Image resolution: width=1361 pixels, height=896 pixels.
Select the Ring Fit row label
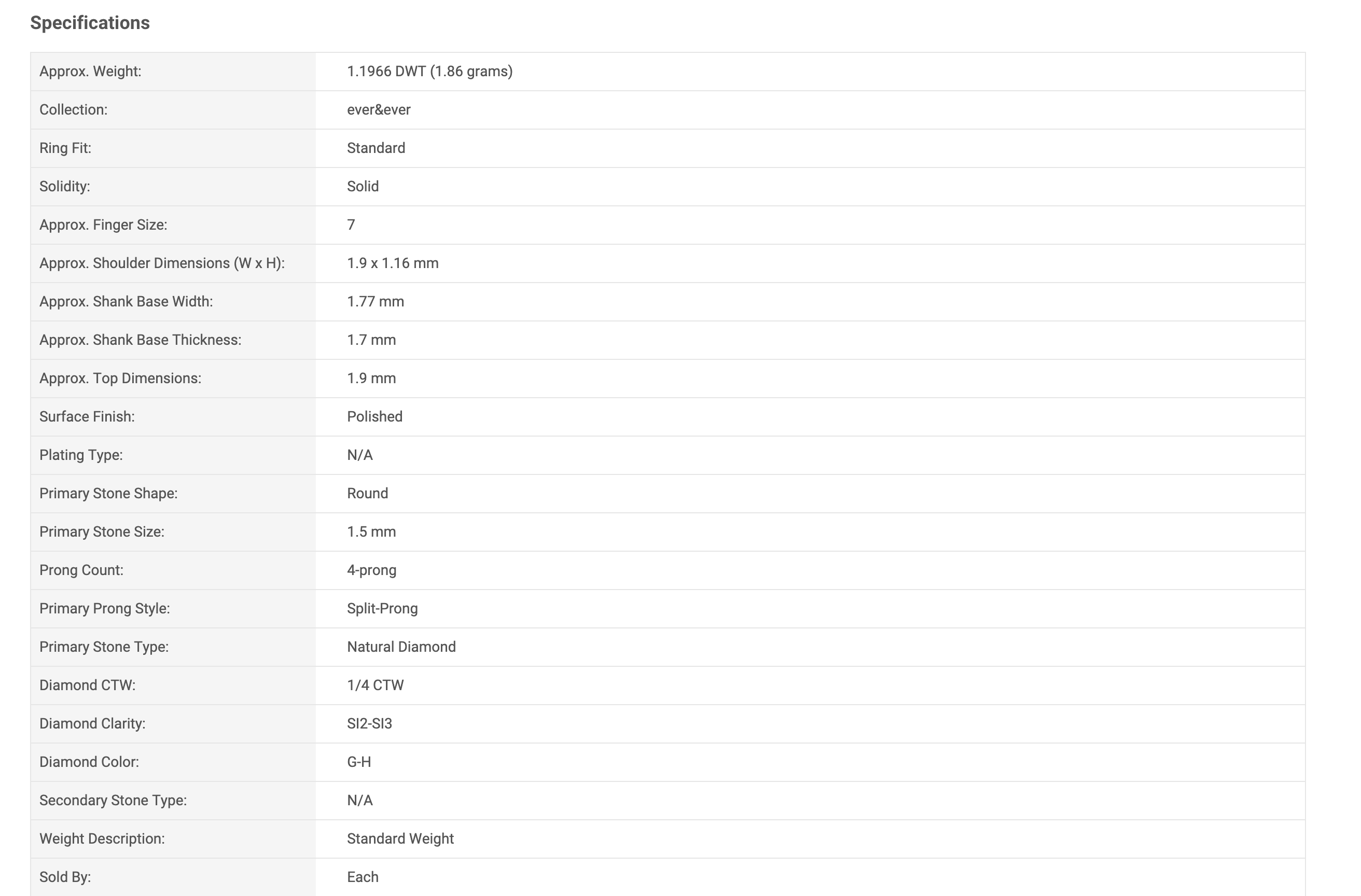[65, 148]
